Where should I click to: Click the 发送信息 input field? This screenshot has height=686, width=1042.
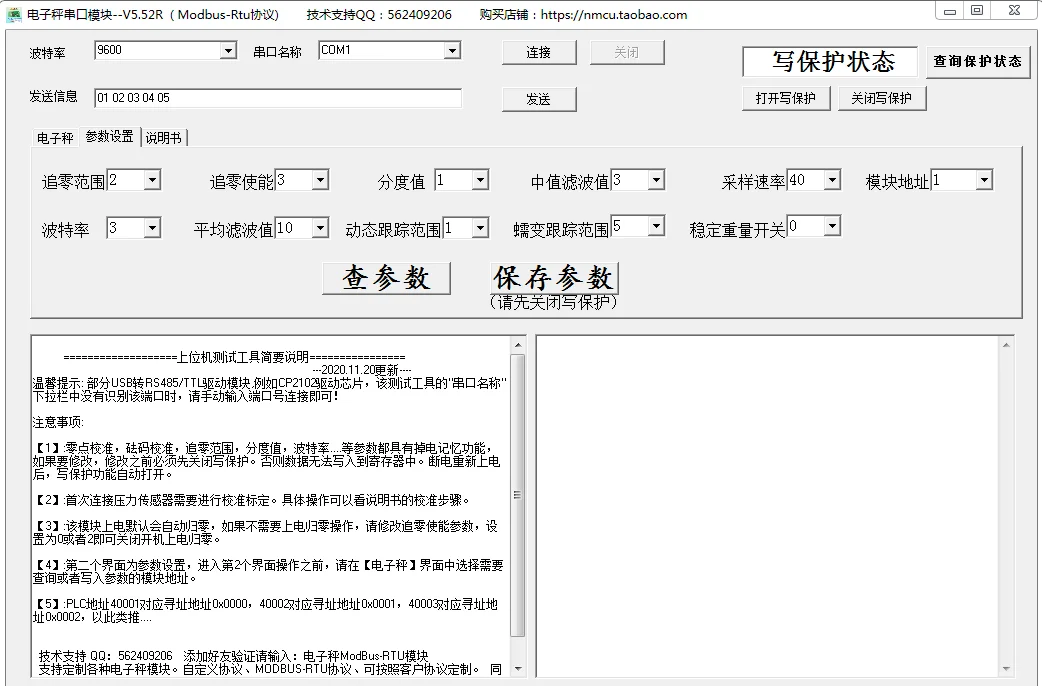click(x=278, y=98)
